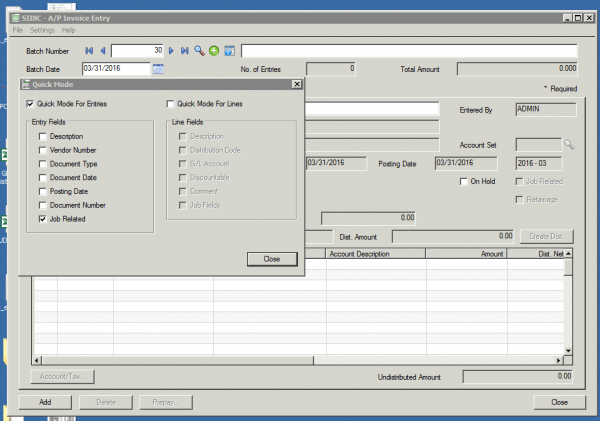Go to the previous batch number
This screenshot has height=421, width=600.
click(103, 50)
